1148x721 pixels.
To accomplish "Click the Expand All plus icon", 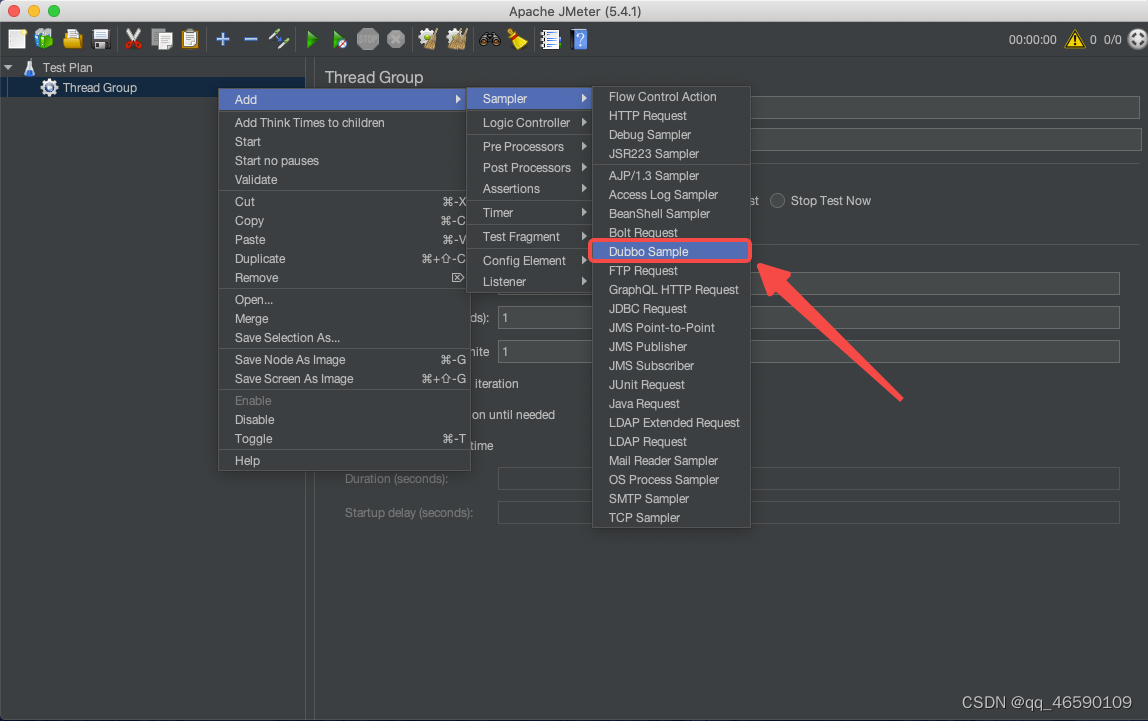I will point(223,39).
